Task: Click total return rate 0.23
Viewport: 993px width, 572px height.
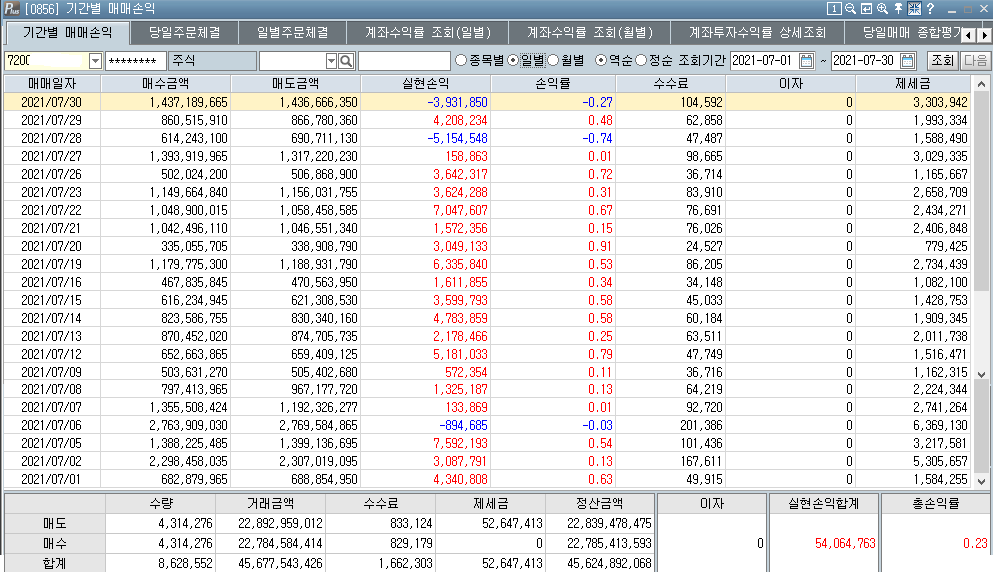Action: pyautogui.click(x=975, y=543)
